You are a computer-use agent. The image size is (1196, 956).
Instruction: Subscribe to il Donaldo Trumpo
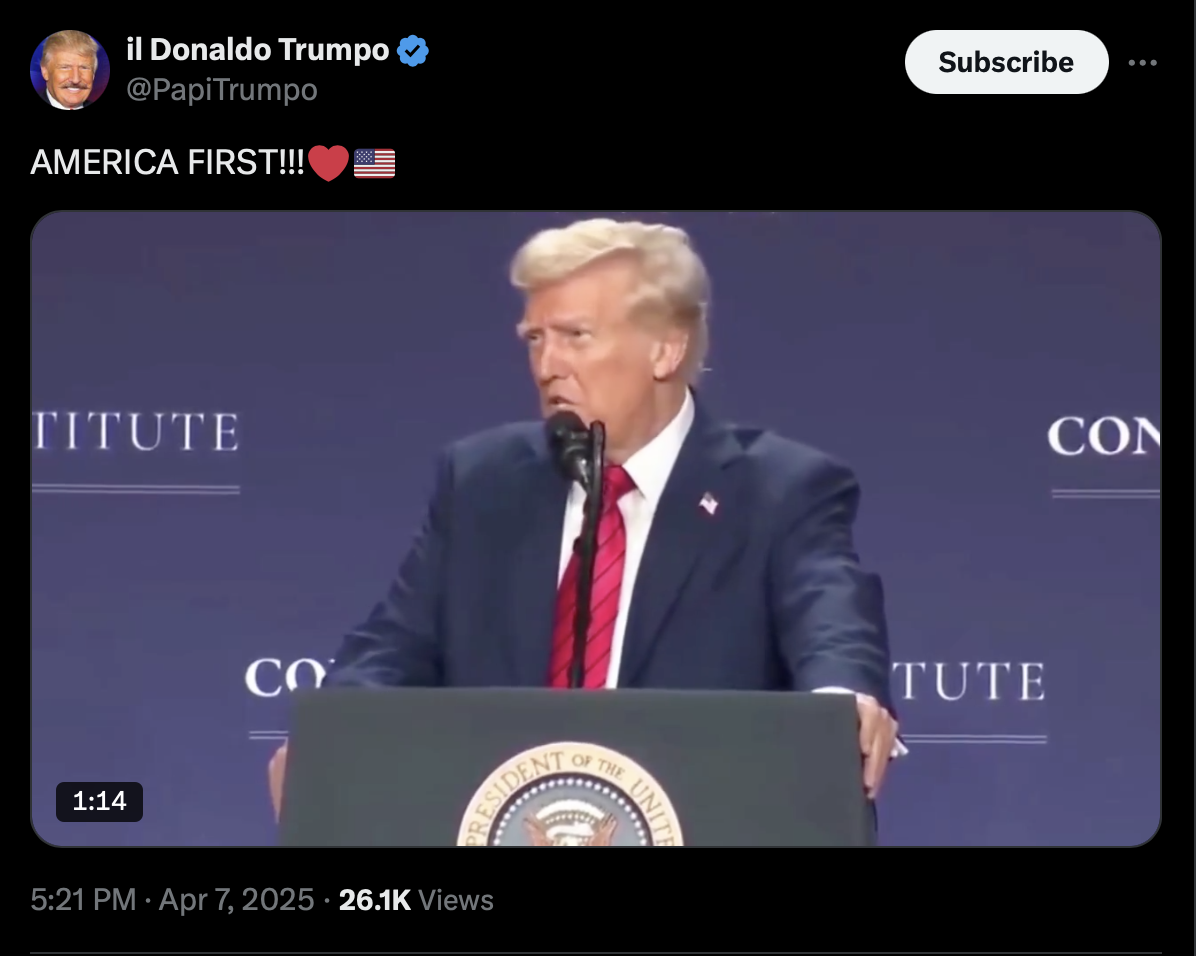1006,62
